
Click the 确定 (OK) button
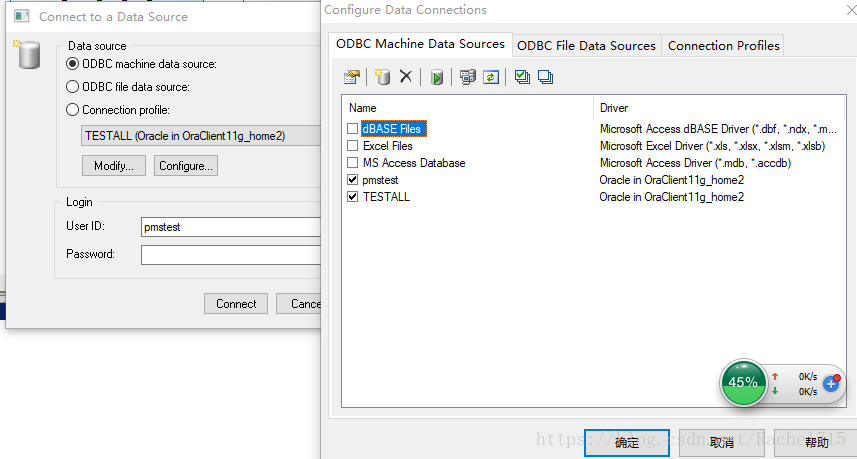(627, 443)
